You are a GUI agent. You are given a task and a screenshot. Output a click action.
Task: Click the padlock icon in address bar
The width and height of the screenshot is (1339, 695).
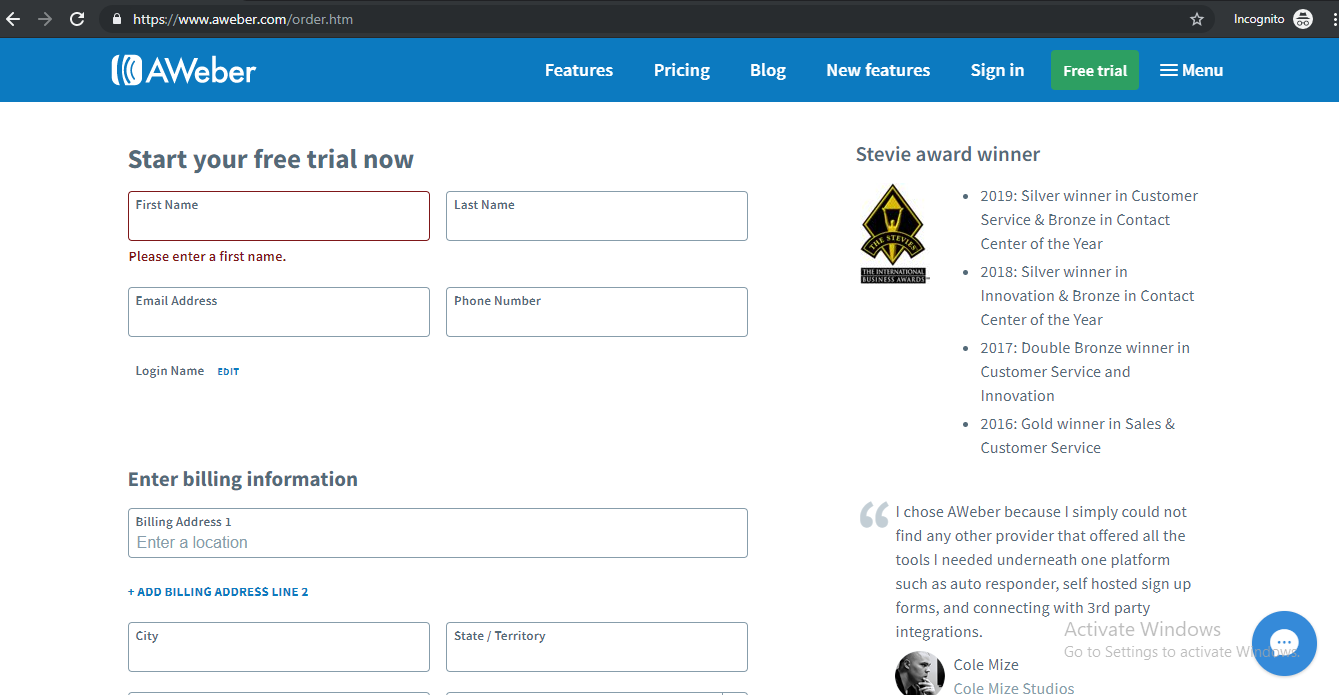coord(116,18)
